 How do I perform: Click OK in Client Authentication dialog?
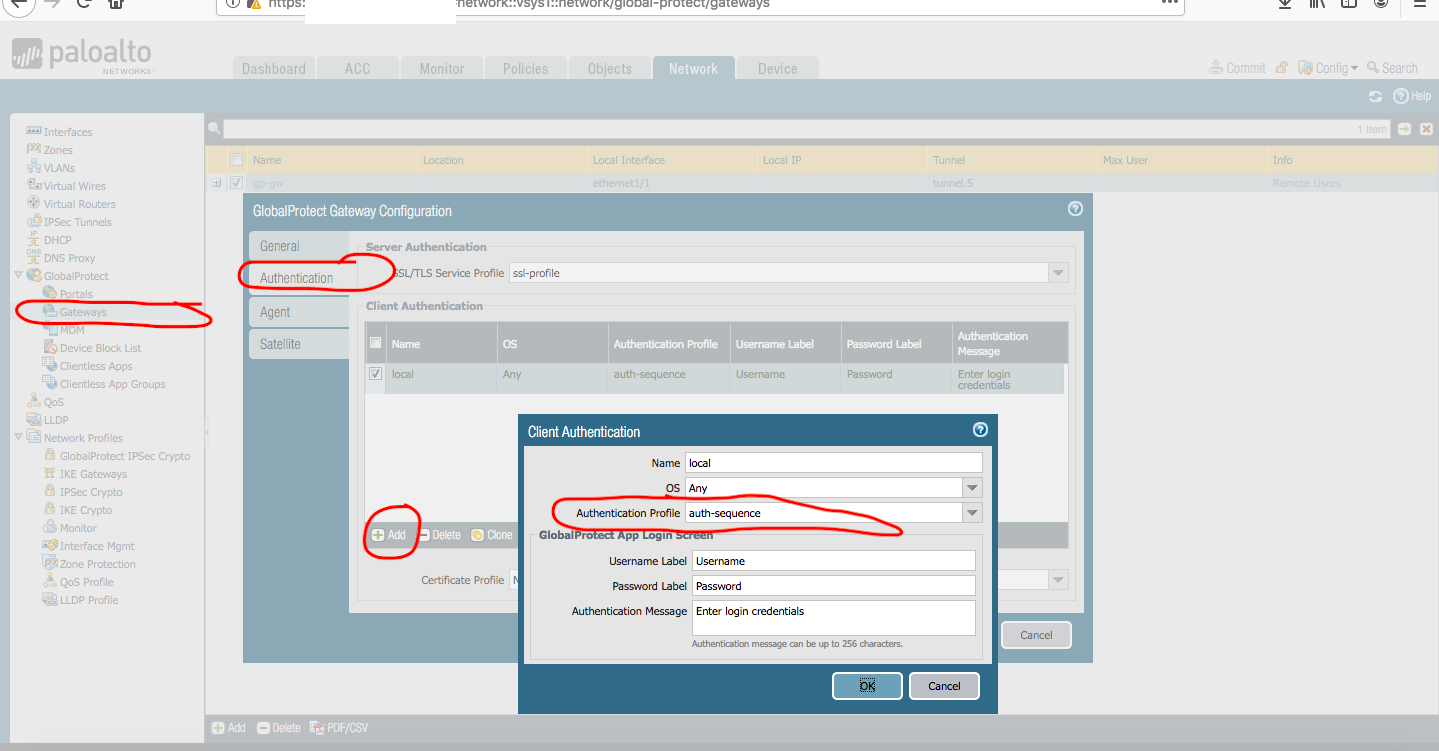click(867, 686)
